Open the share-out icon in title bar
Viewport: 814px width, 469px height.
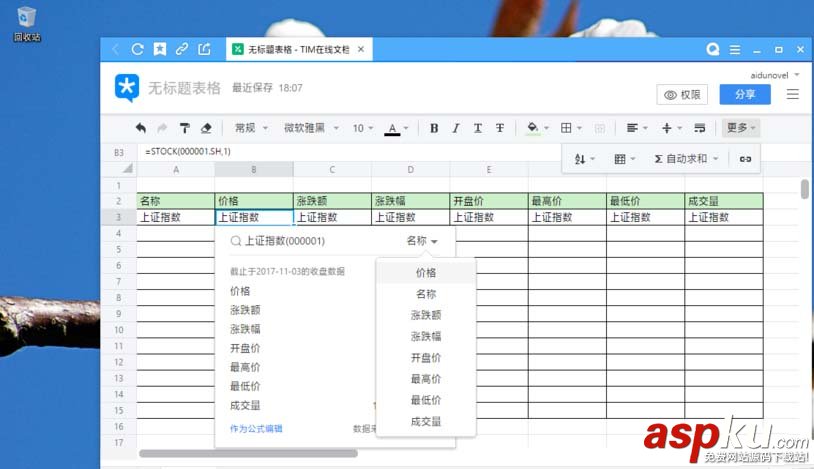(x=204, y=49)
